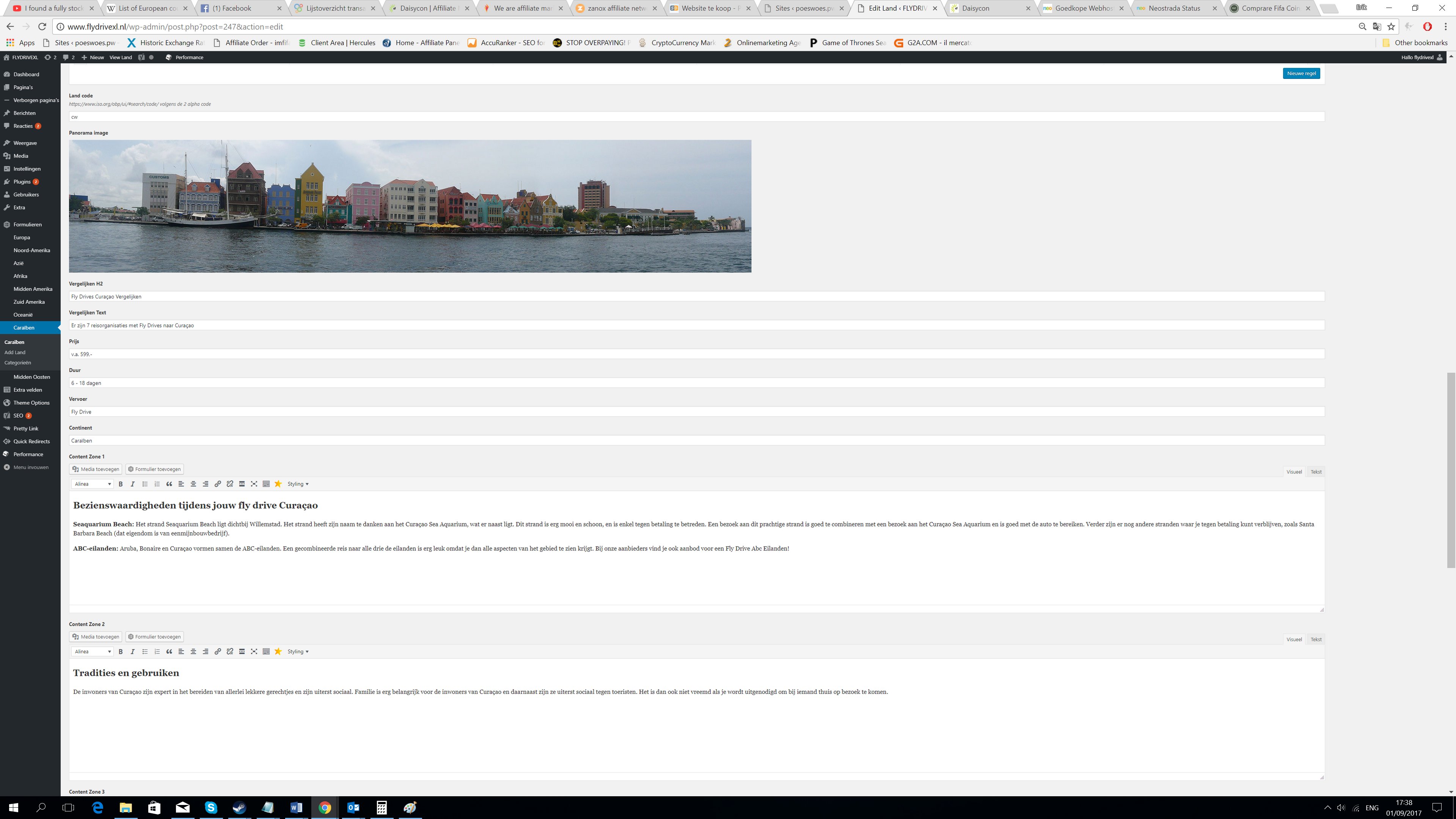1456x819 pixels.
Task: Apply blockquote in Content Zone 2
Action: (169, 652)
